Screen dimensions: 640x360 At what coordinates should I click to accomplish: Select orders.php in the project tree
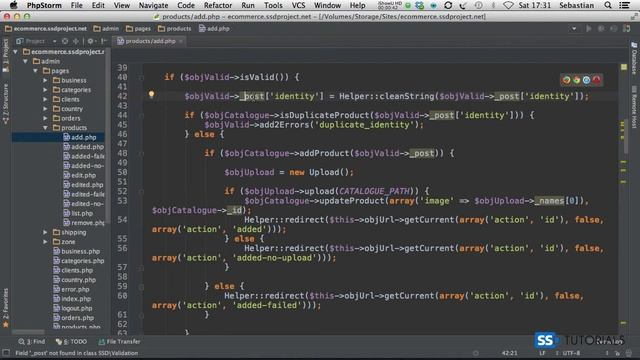click(73, 318)
